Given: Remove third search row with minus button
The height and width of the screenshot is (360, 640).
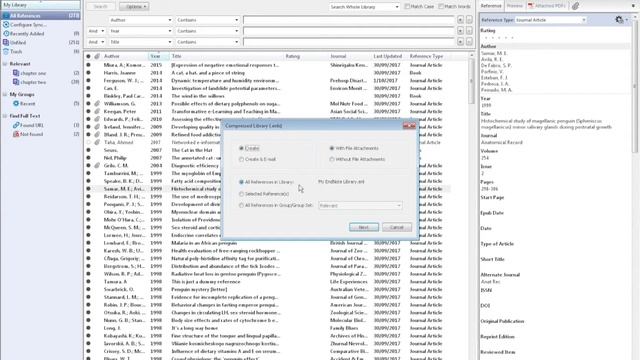Looking at the screenshot, I should [x=469, y=42].
